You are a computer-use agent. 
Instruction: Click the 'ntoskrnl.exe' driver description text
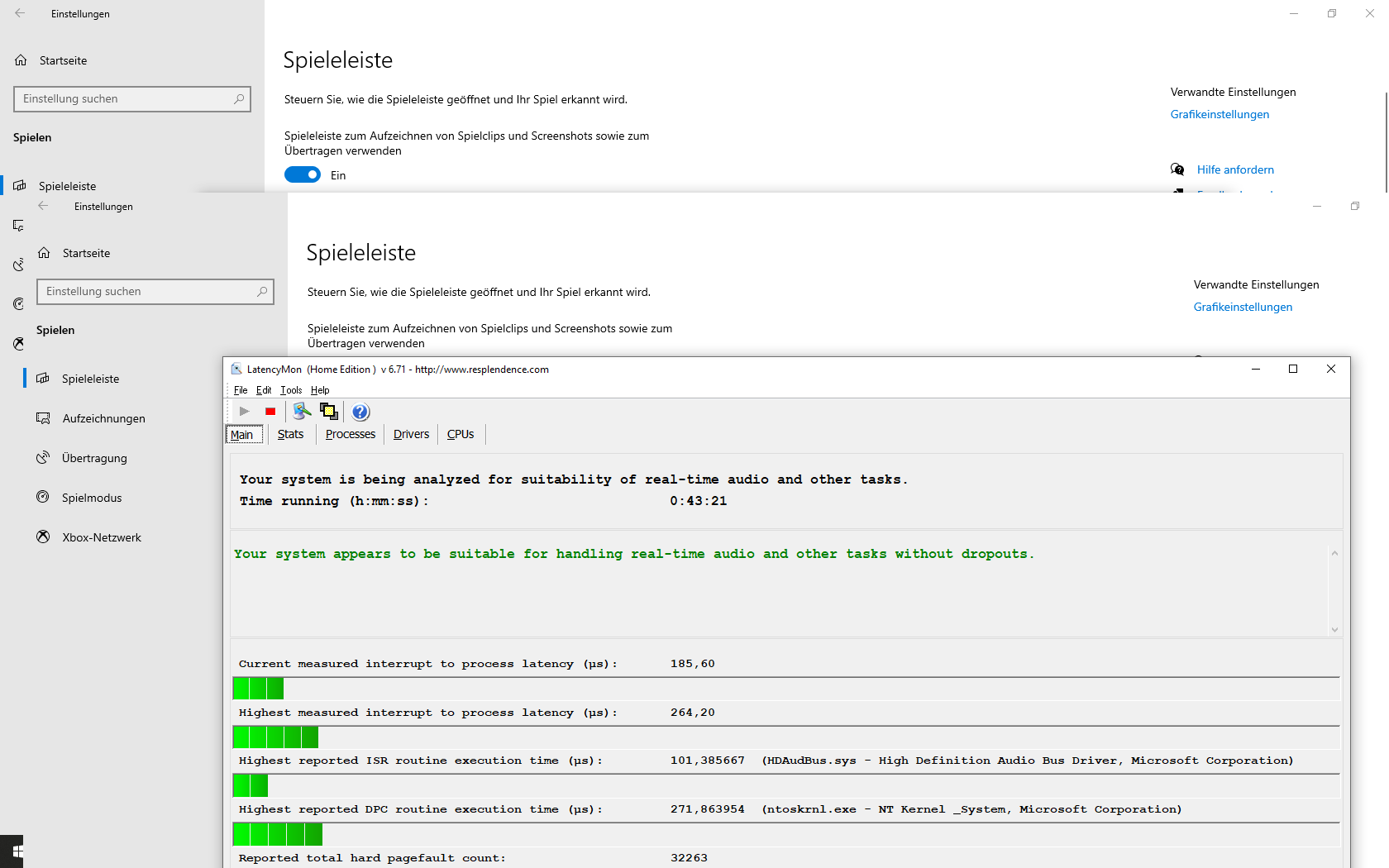[971, 809]
